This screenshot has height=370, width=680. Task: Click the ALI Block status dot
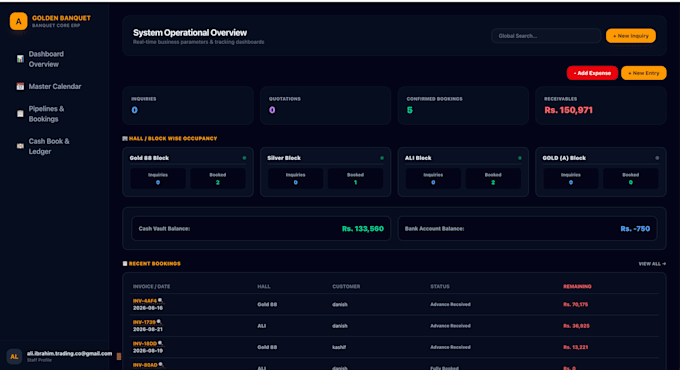click(x=520, y=158)
